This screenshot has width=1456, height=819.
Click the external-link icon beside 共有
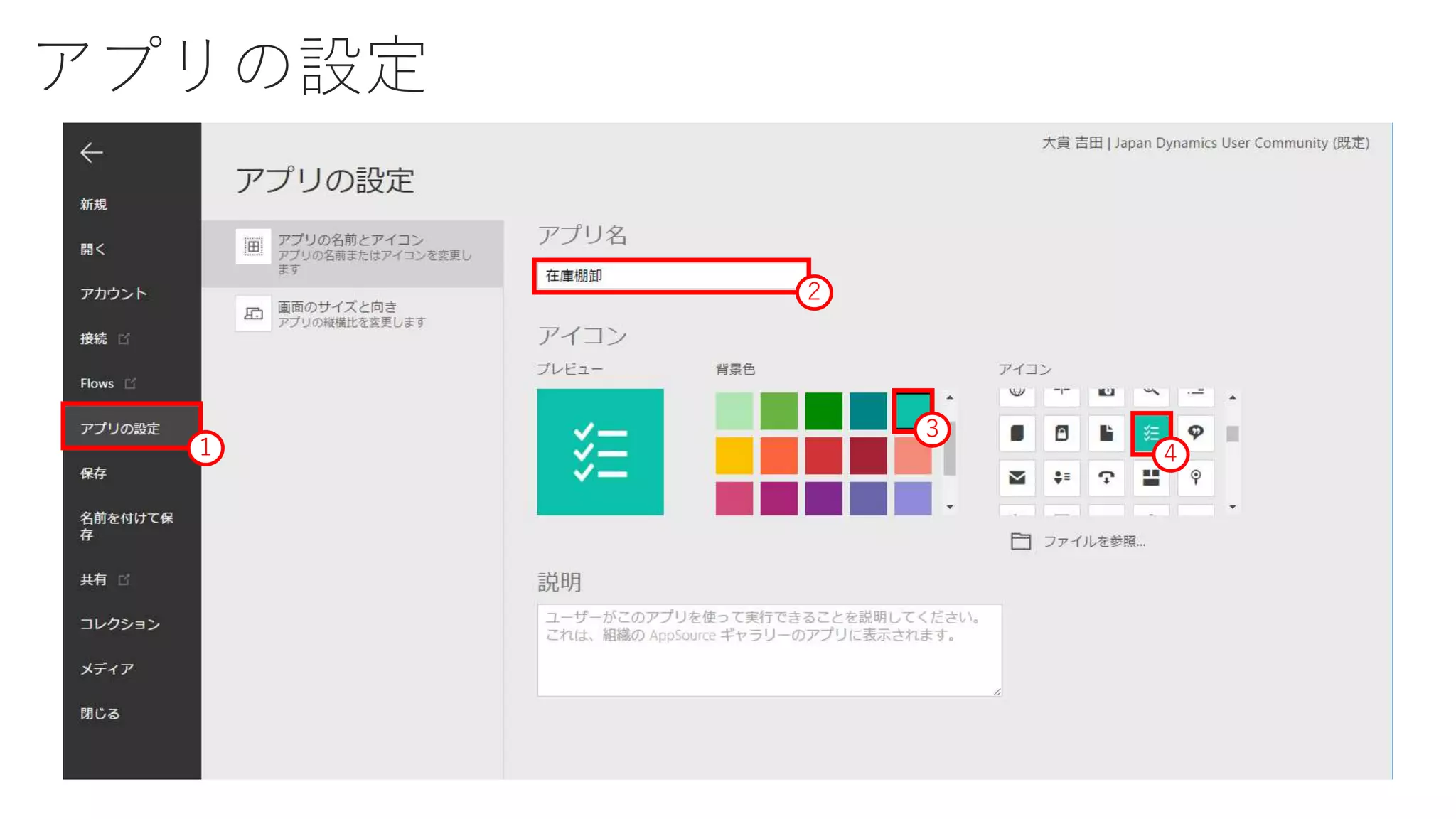(x=124, y=579)
